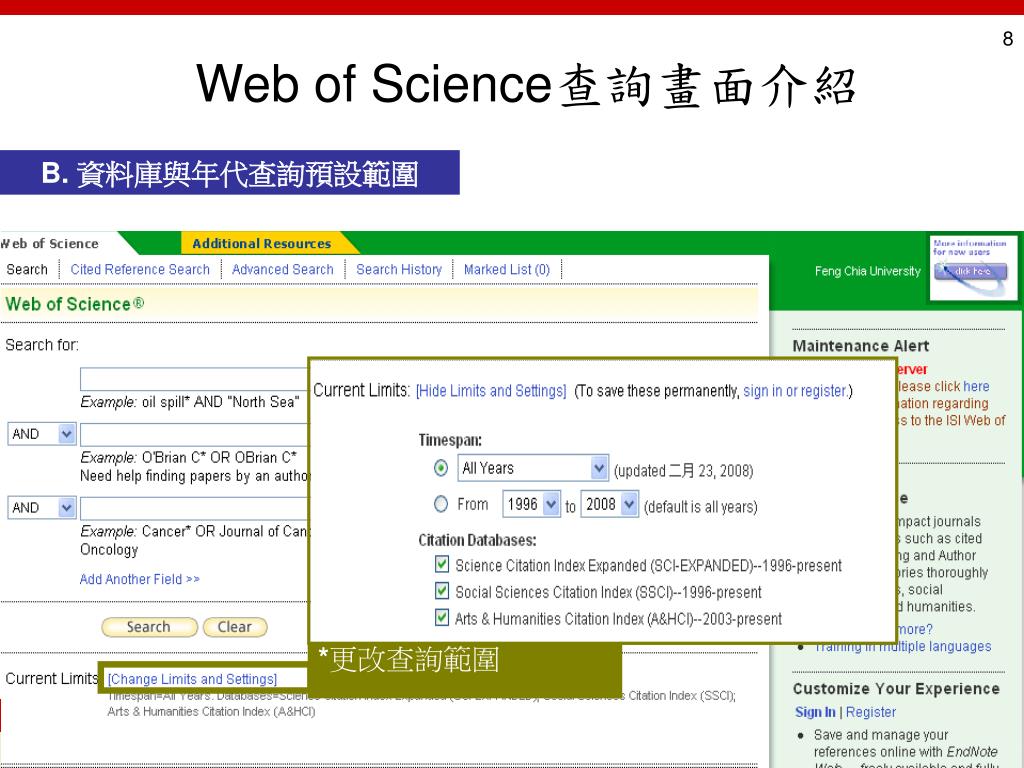The width and height of the screenshot is (1024, 768).
Task: Click the first search query input field
Action: (194, 379)
